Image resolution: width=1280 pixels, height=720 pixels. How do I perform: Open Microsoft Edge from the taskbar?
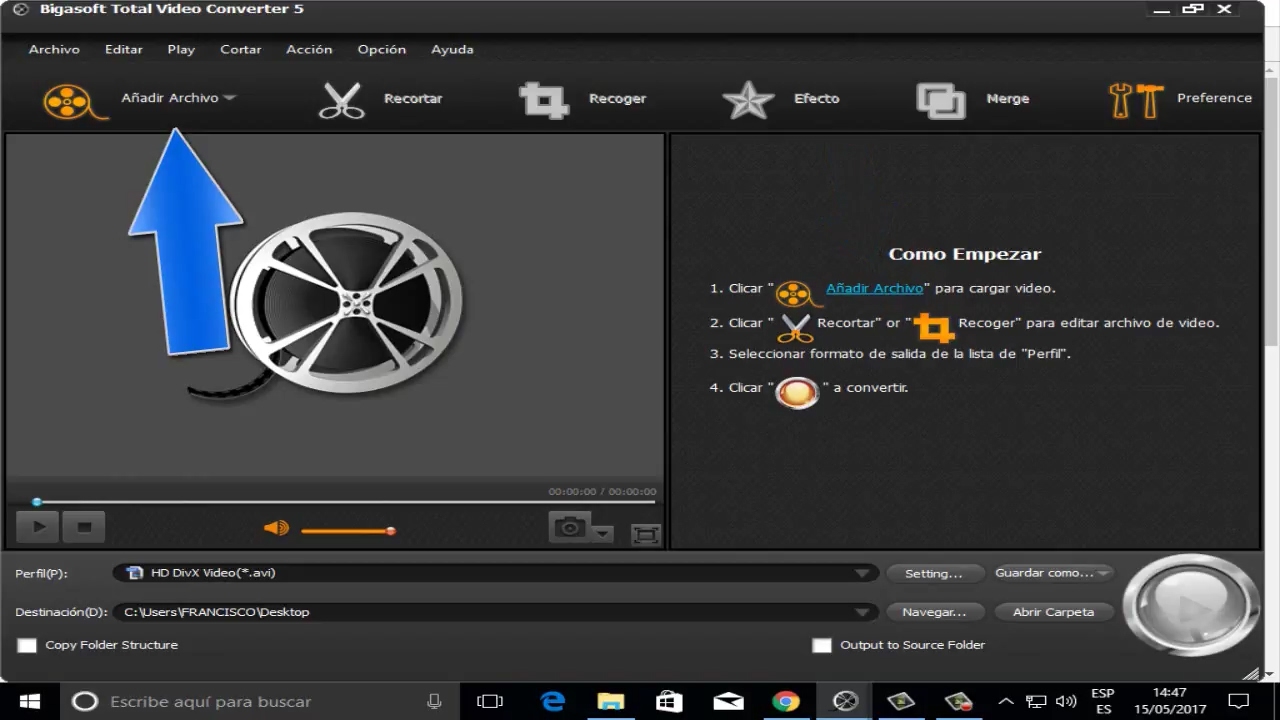coord(552,701)
